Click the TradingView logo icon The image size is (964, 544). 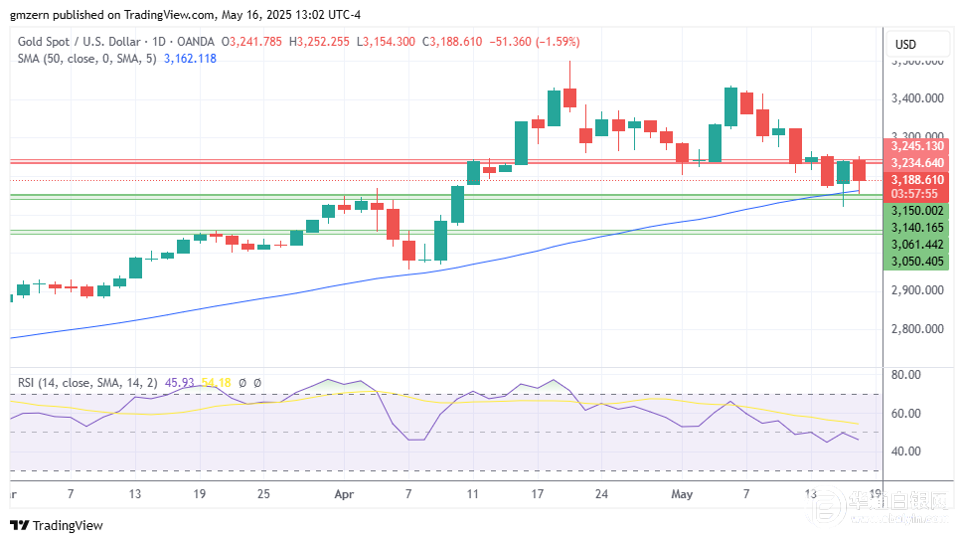[x=19, y=526]
